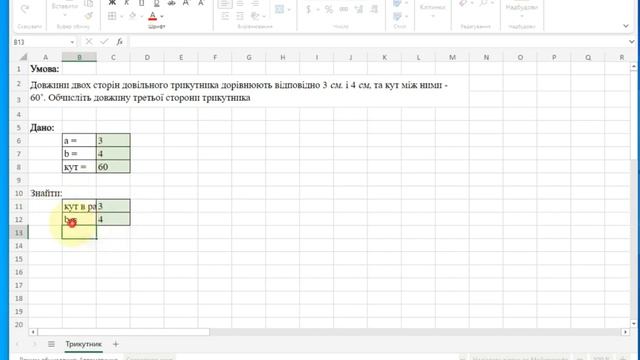The width and height of the screenshot is (640, 360).
Task: Click the Redo arrow
Action: point(25,8)
